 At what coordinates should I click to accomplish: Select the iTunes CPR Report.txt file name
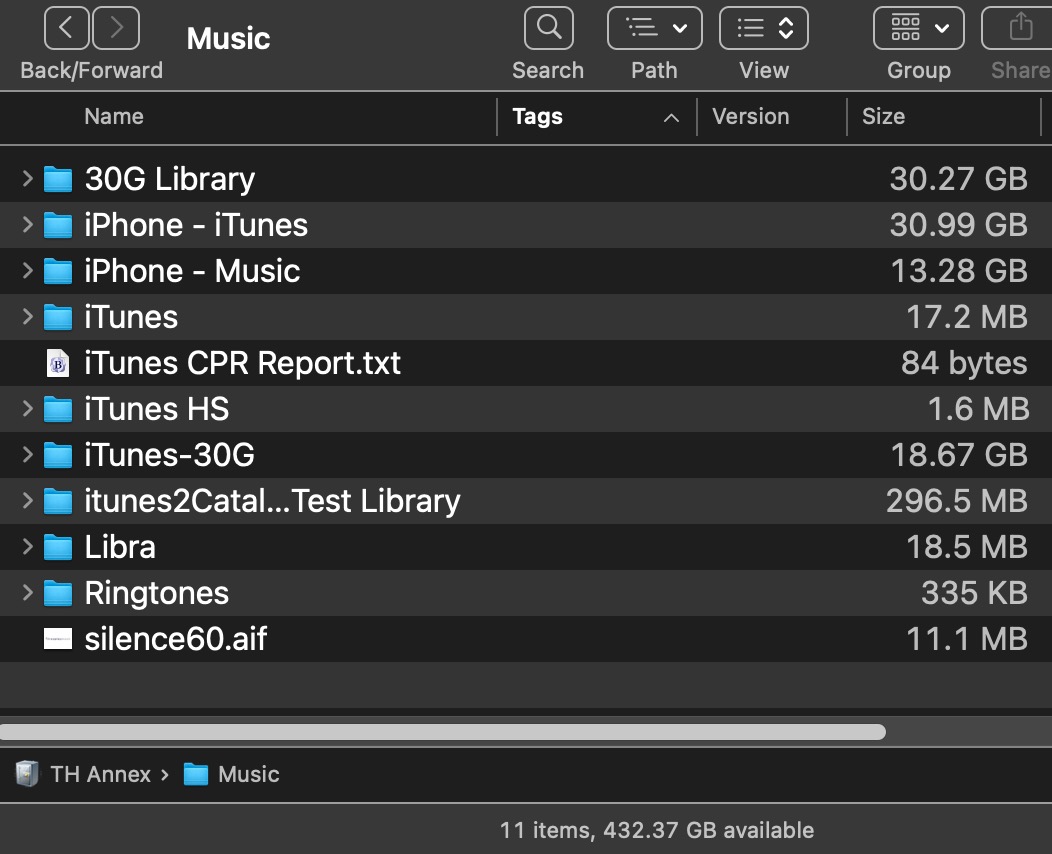pos(242,363)
